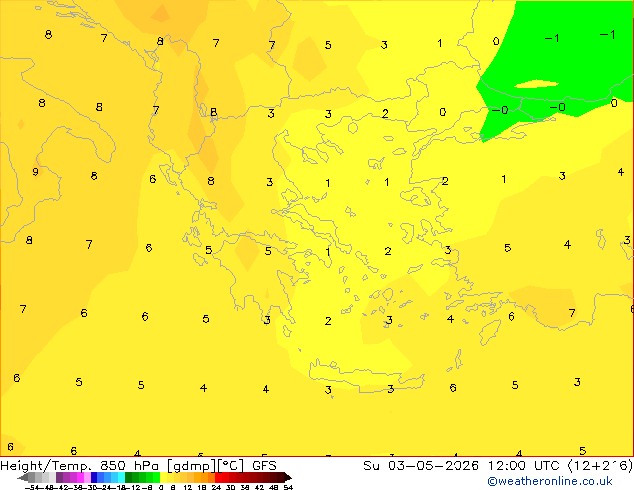This screenshot has width=634, height=490.
Task: Select the bright red swatch in legend bar
Action: tap(218, 477)
